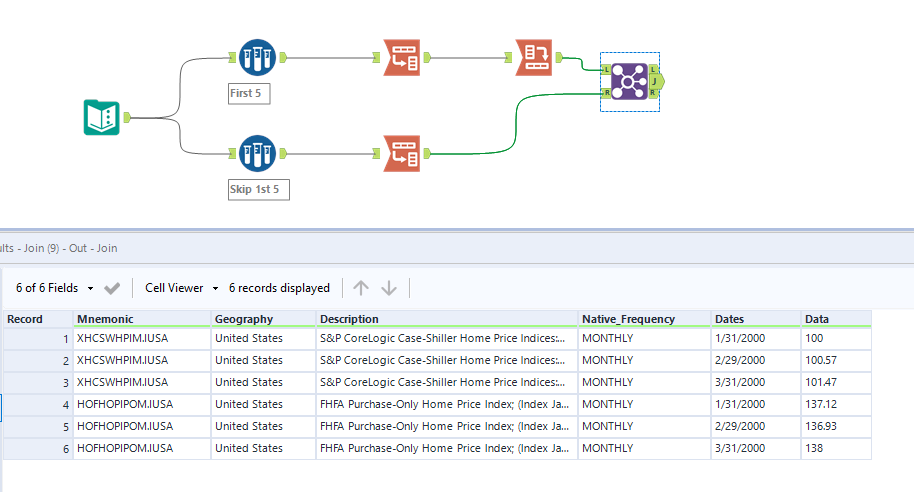Image resolution: width=914 pixels, height=492 pixels.
Task: Click the Mnemonic column header
Action: coord(141,319)
